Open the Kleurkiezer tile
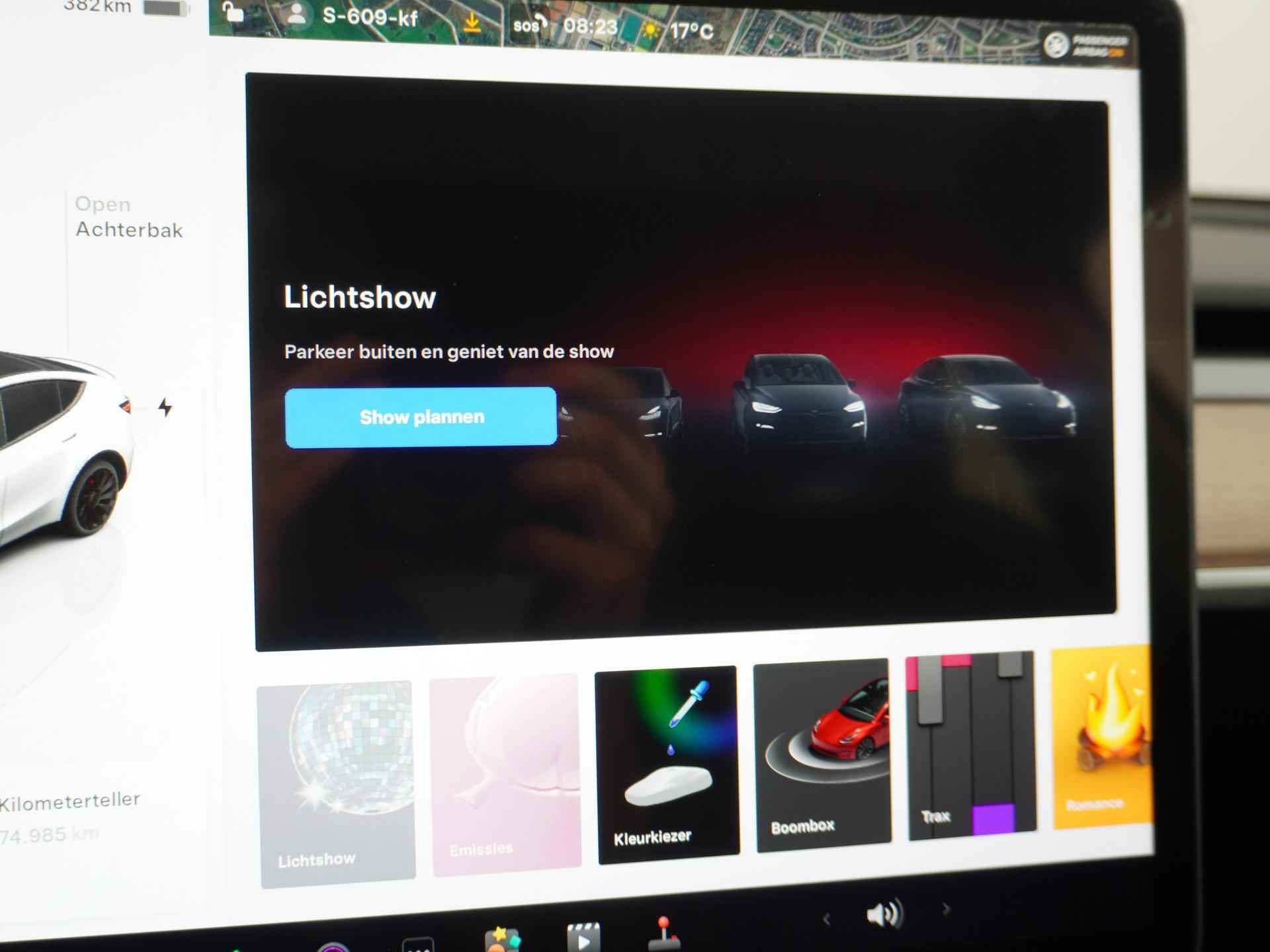This screenshot has height=952, width=1270. point(668,764)
